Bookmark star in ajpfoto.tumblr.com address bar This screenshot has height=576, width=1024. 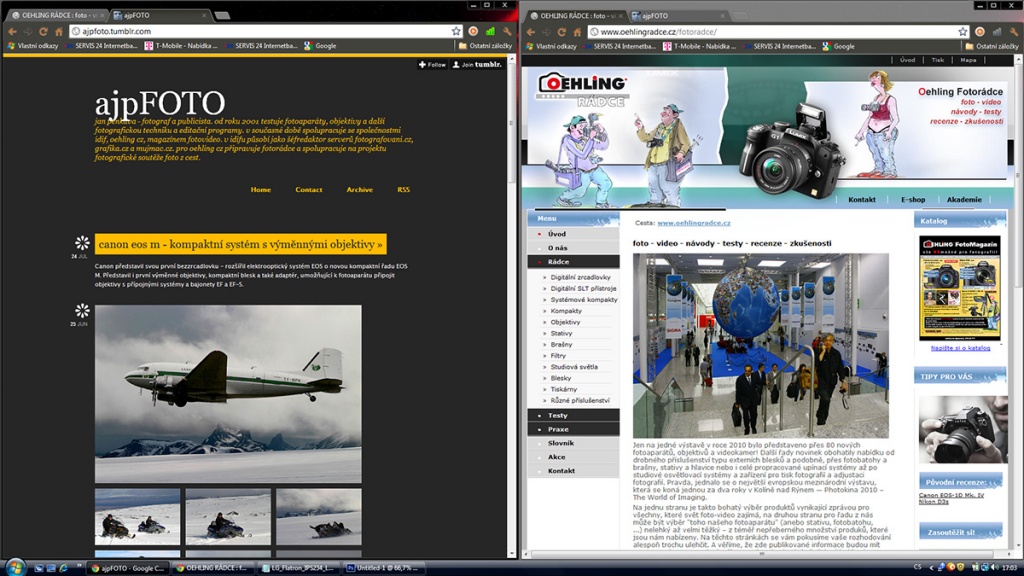[456, 31]
